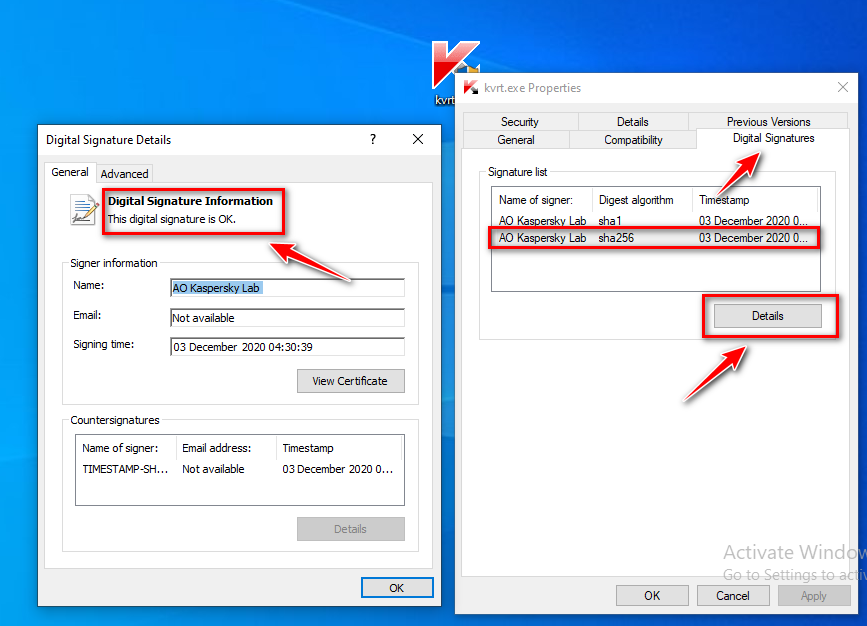This screenshot has width=867, height=626.
Task: Click the Kaspersky icon in Properties title bar
Action: coord(471,88)
